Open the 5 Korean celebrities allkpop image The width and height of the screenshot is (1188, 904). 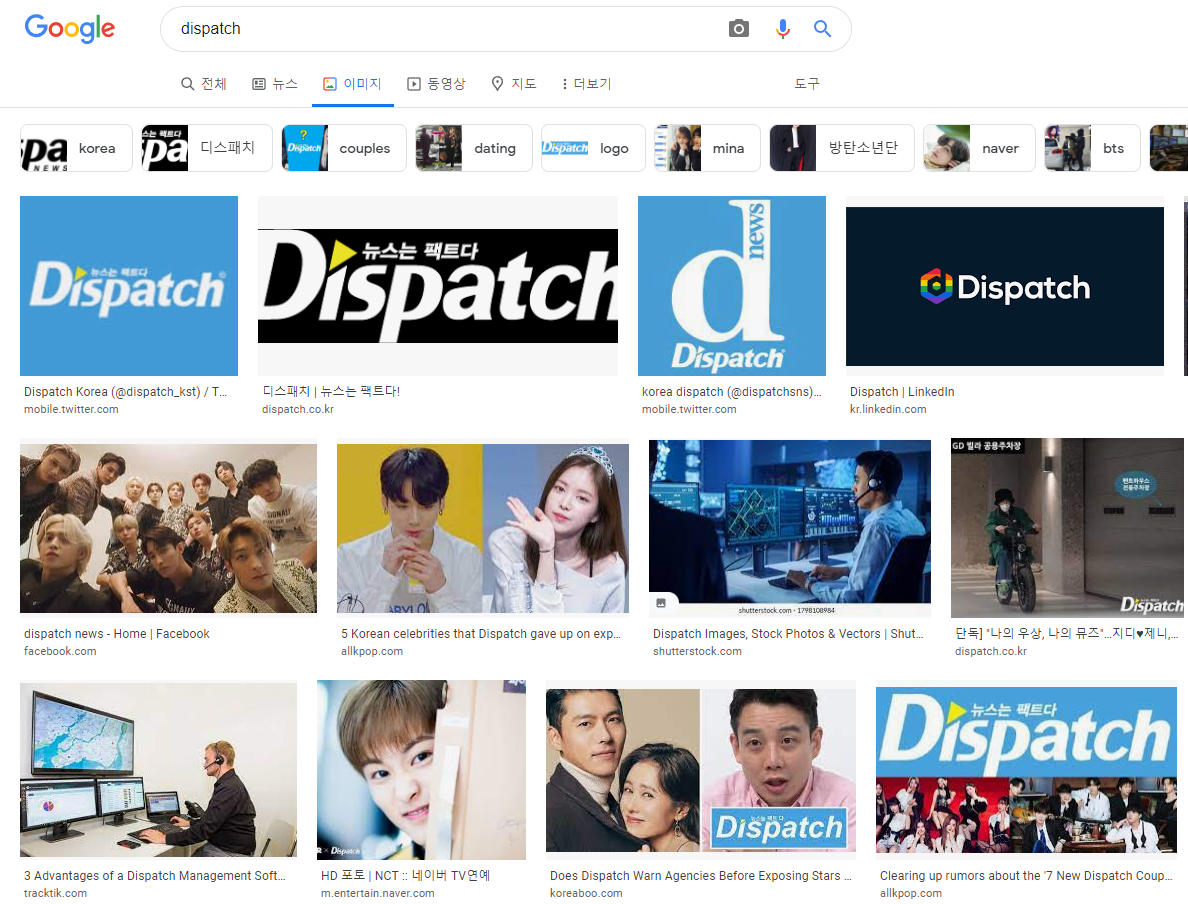pyautogui.click(x=483, y=528)
